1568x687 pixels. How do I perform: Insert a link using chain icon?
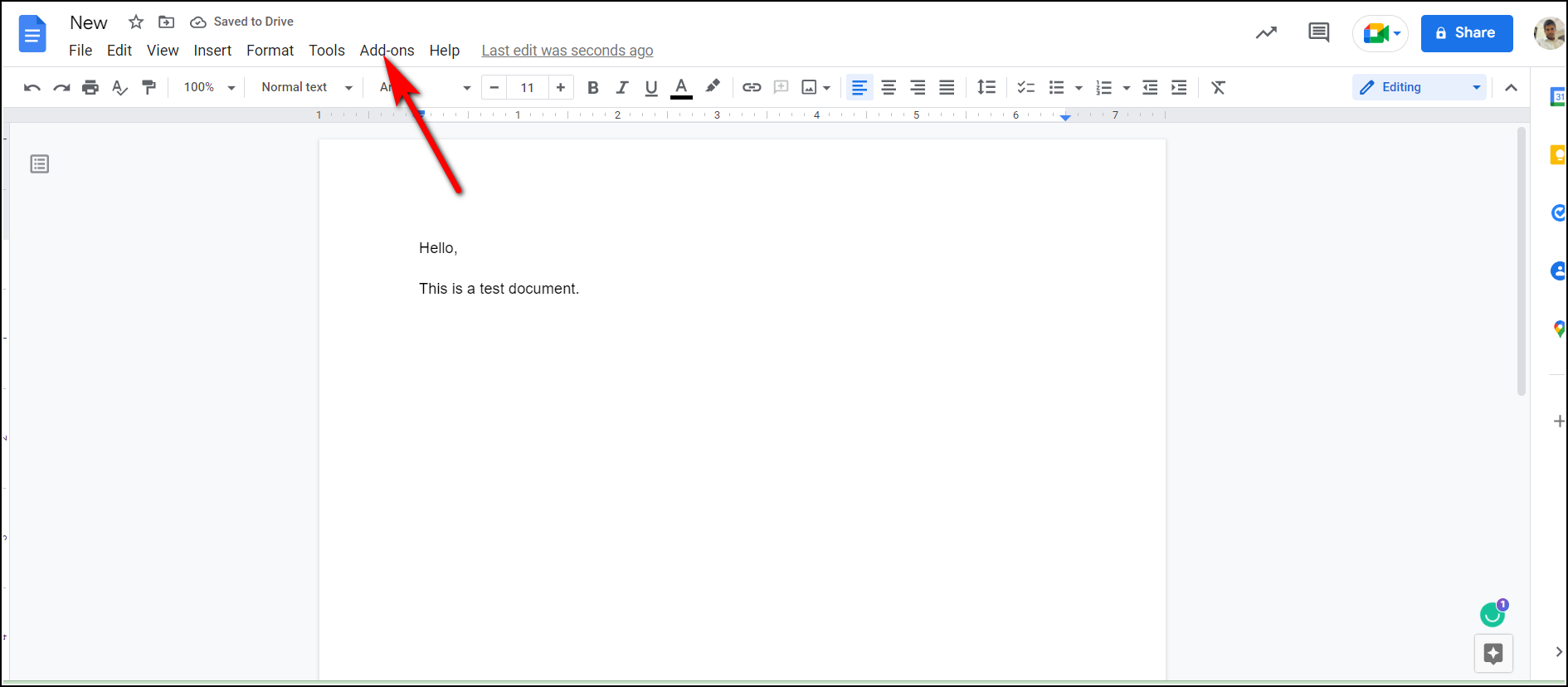[752, 87]
